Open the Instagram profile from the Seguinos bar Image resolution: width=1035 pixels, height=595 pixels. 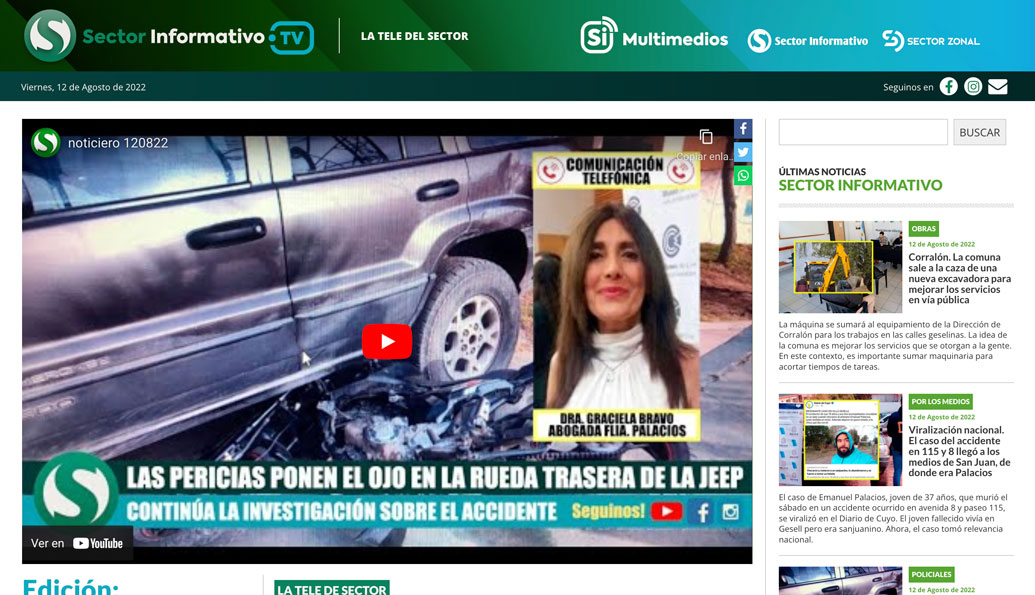pos(972,86)
